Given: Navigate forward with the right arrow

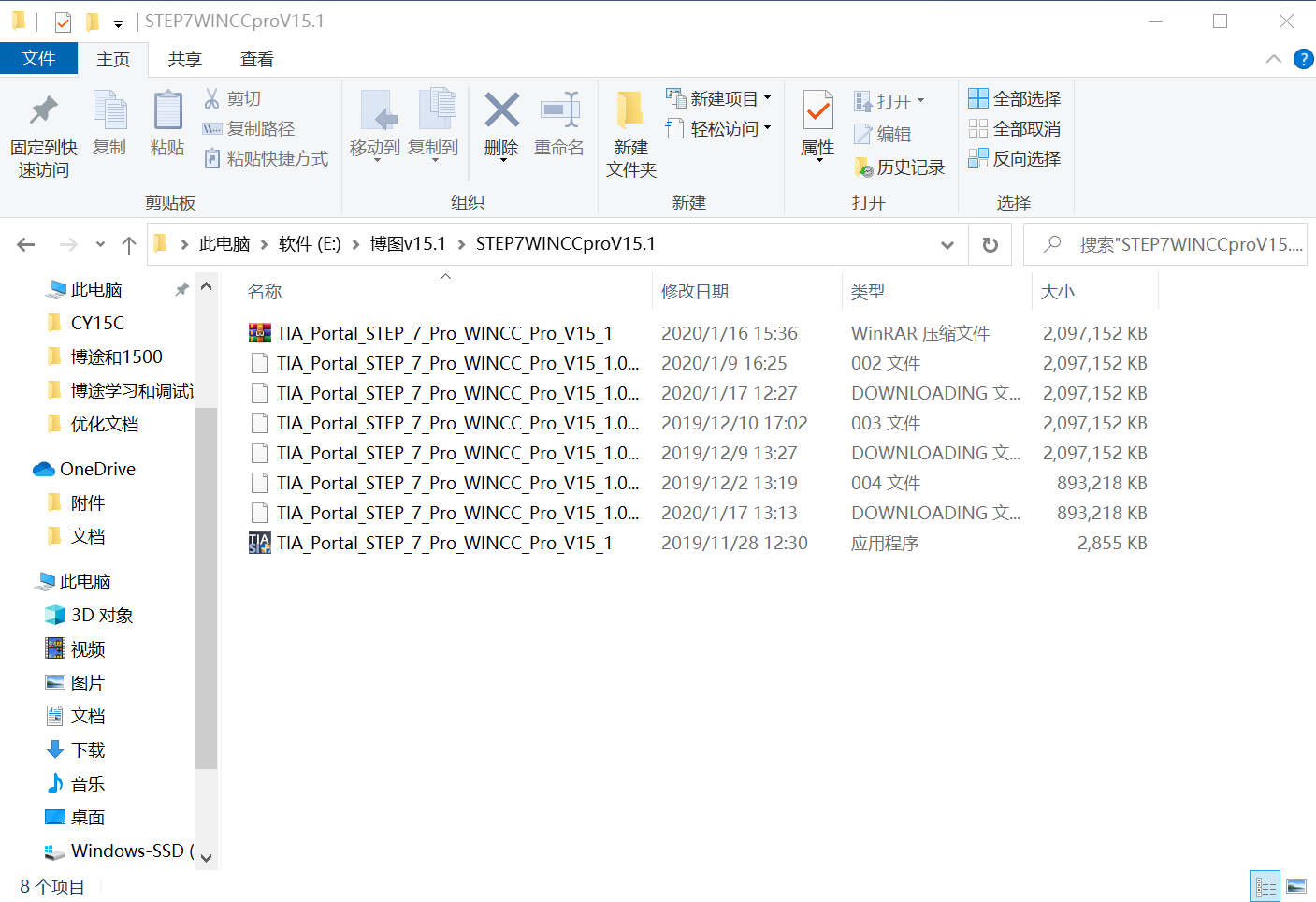Looking at the screenshot, I should click(68, 245).
